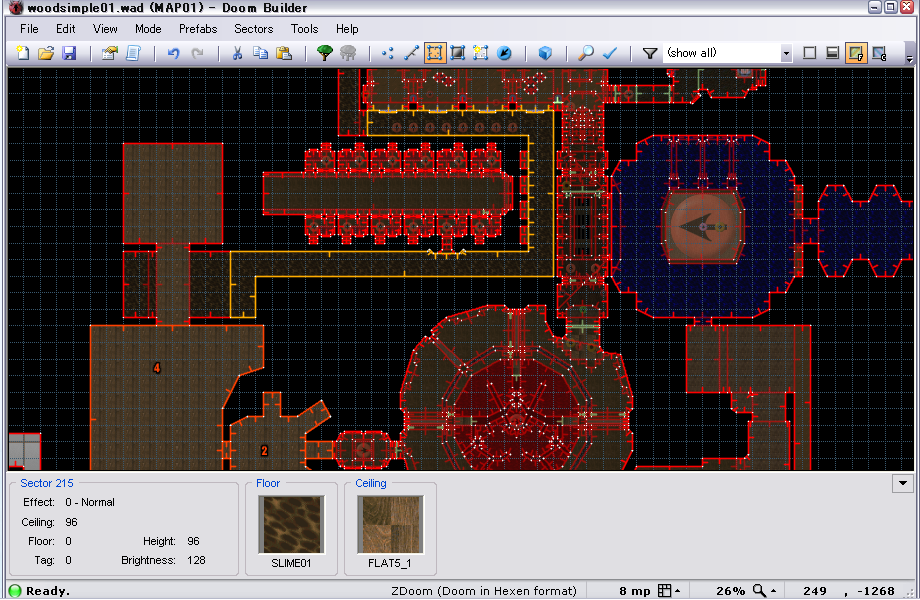Open the Mode menu
920x600 pixels.
148,29
